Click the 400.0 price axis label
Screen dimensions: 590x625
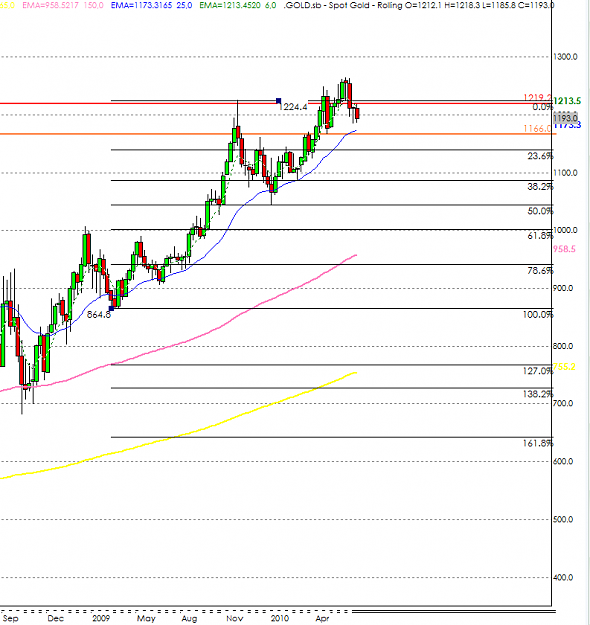tap(563, 577)
